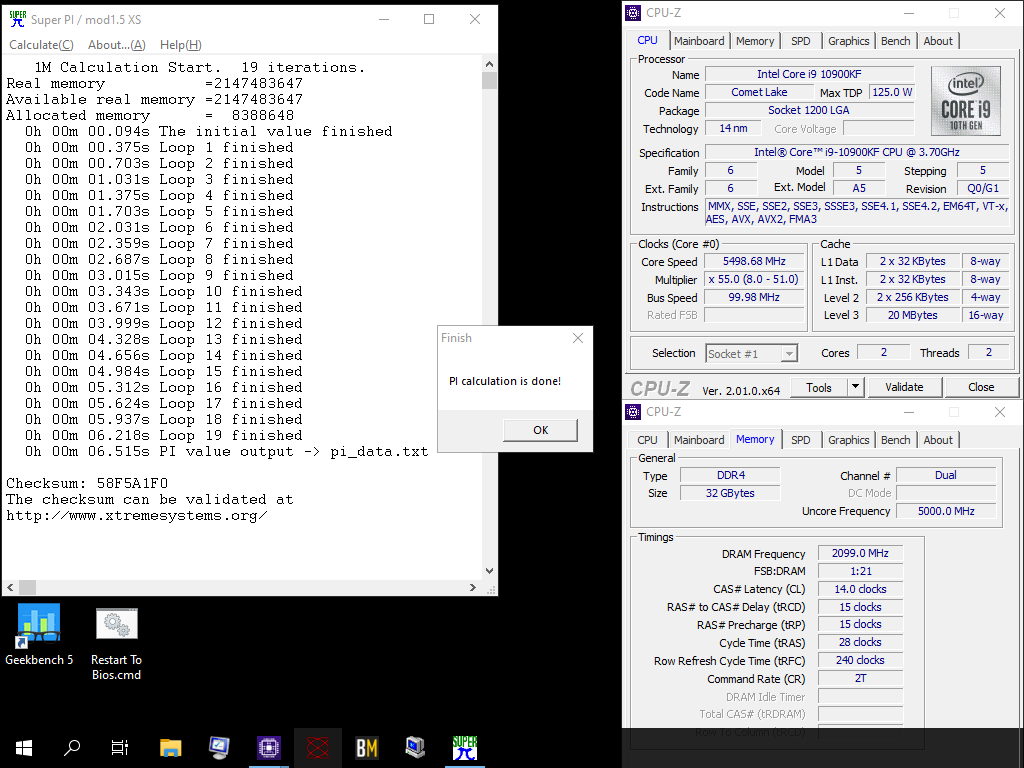Open the Calculate menu in Super PI
Image resolution: width=1024 pixels, height=768 pixels.
point(41,45)
